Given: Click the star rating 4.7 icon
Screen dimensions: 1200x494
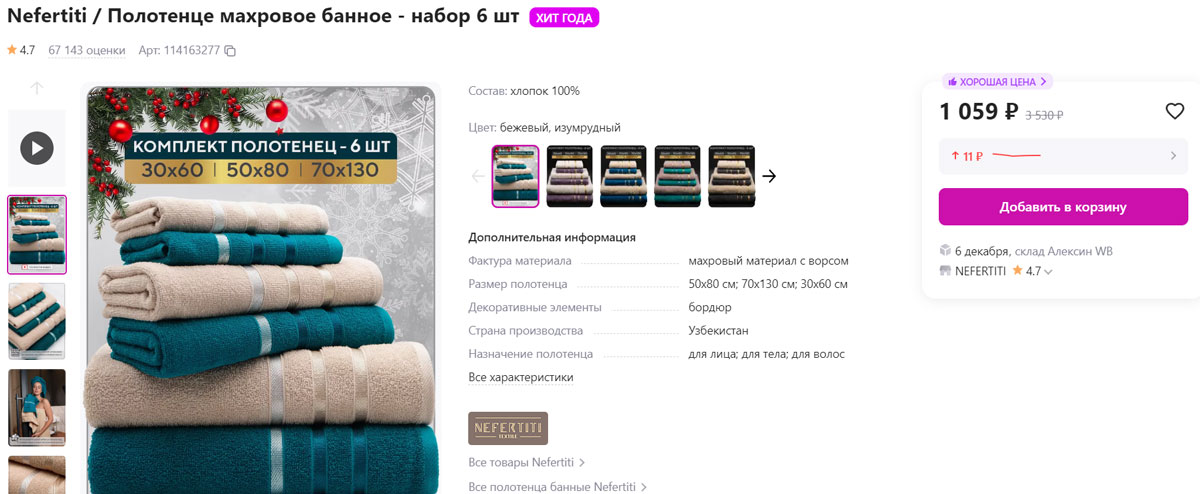Looking at the screenshot, I should pos(12,50).
